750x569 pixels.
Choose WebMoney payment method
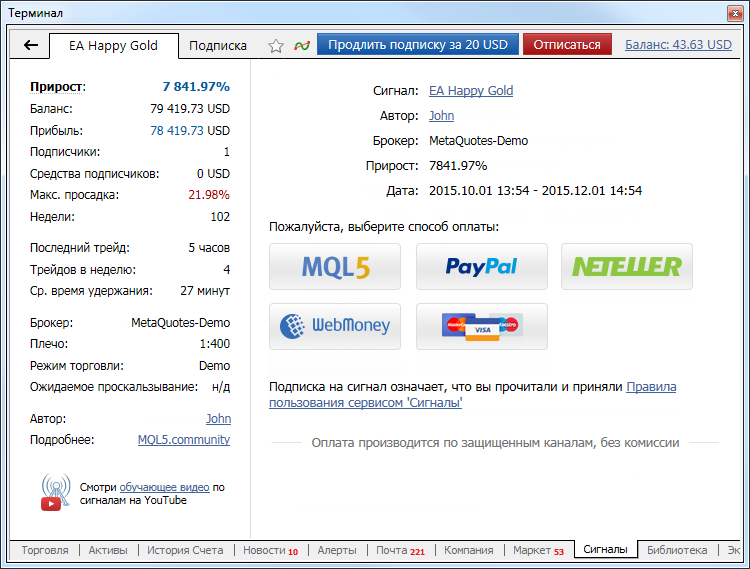pyautogui.click(x=335, y=327)
